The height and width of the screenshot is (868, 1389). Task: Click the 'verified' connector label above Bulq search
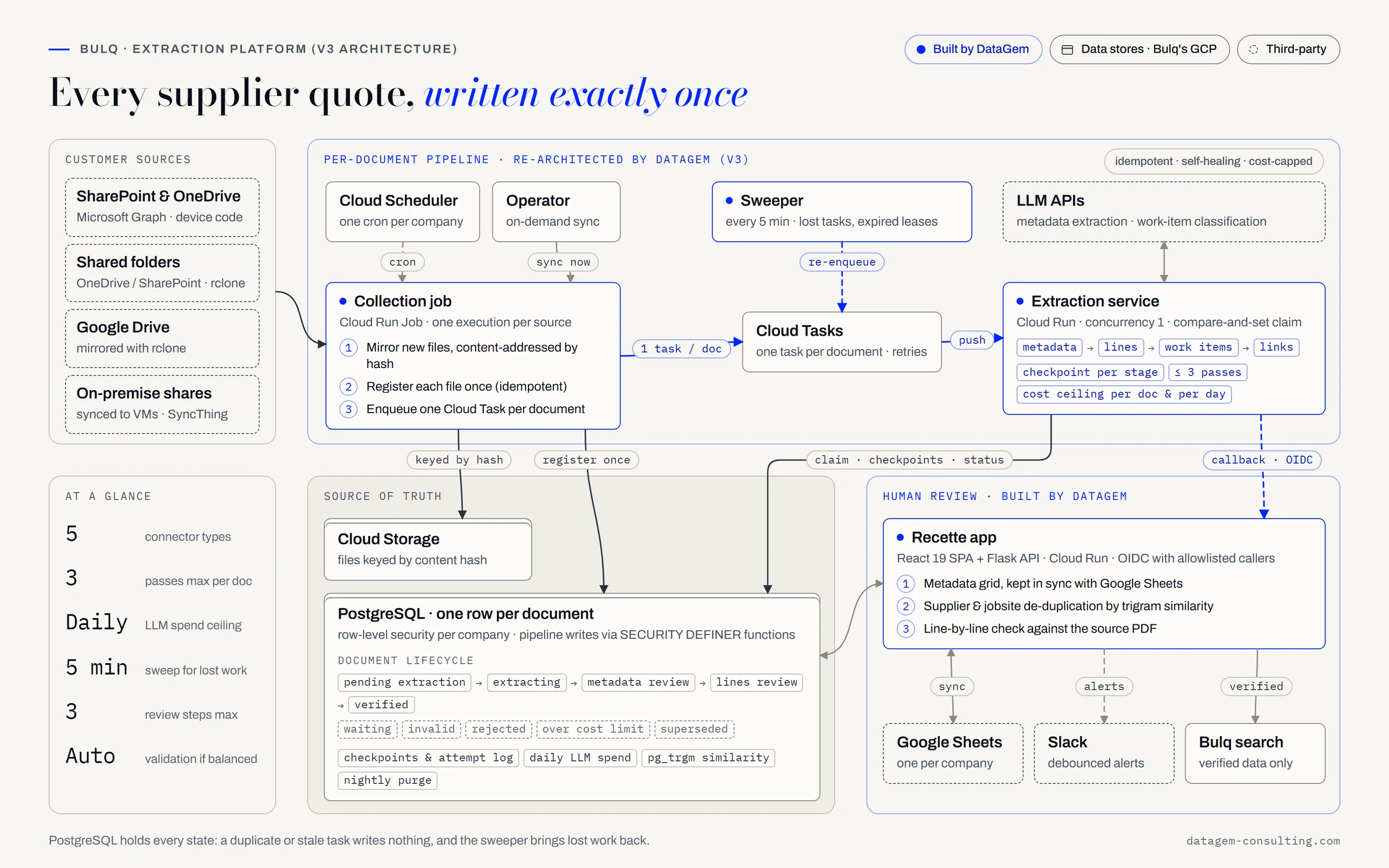tap(1256, 686)
